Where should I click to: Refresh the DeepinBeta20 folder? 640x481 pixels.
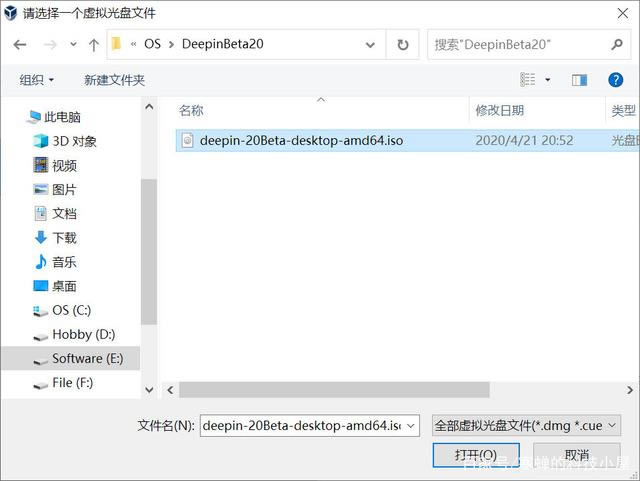pyautogui.click(x=403, y=45)
